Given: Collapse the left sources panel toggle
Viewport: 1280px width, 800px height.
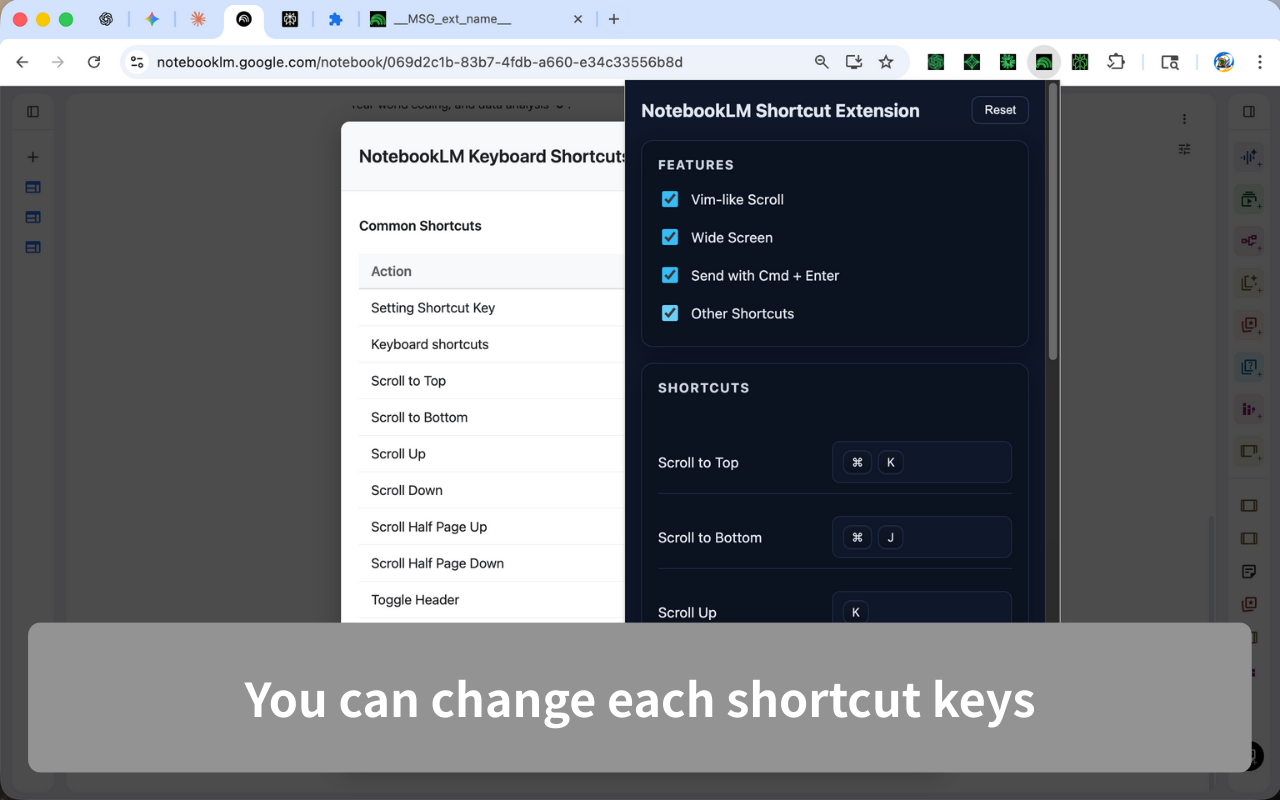Looking at the screenshot, I should (33, 112).
